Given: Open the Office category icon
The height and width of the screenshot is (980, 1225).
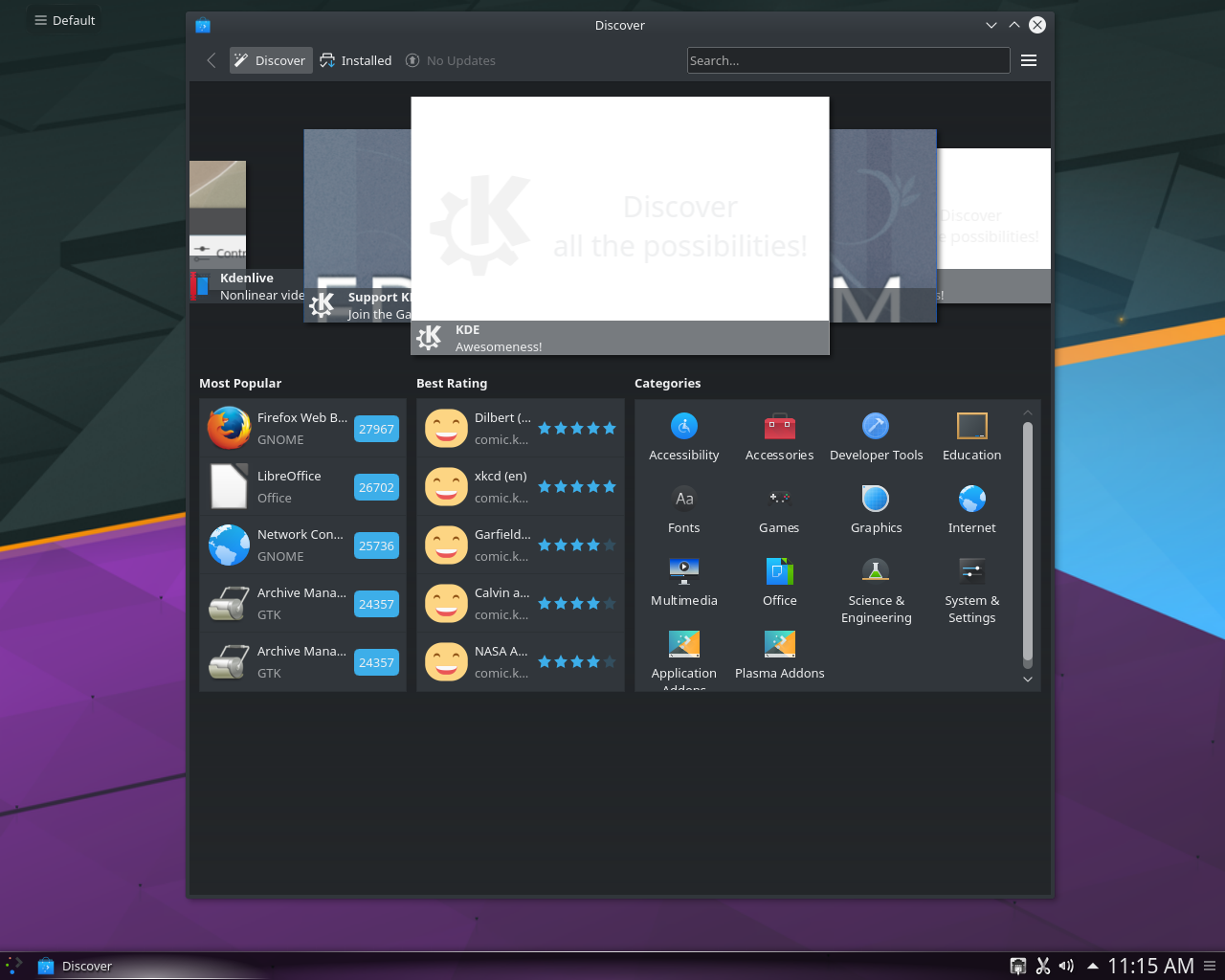Looking at the screenshot, I should 779,571.
